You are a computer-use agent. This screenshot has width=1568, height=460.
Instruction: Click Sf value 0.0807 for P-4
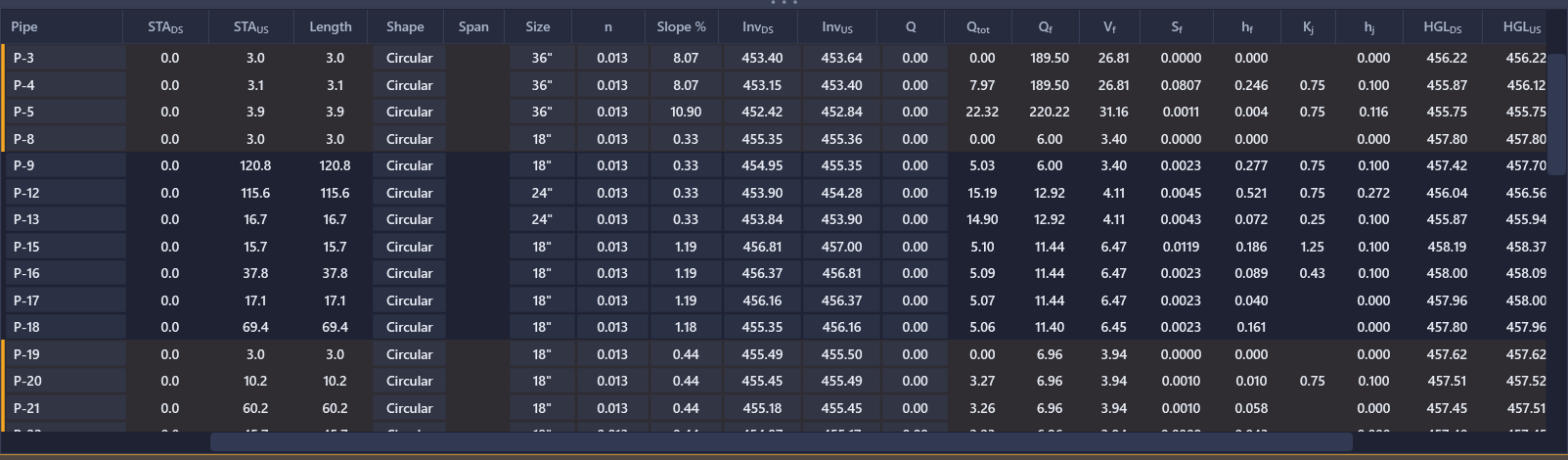click(1181, 85)
